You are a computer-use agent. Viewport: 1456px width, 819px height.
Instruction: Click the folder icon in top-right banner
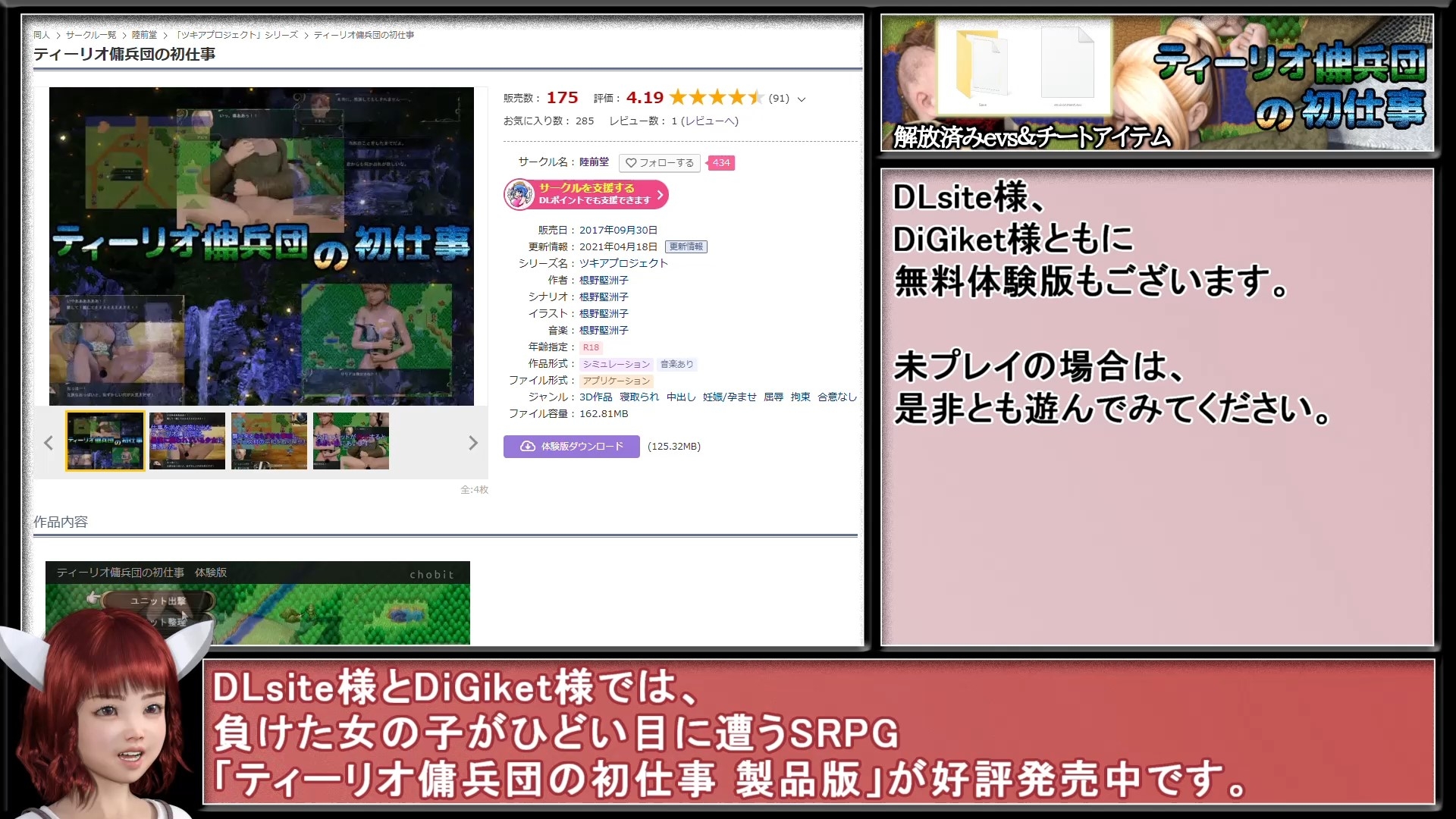pyautogui.click(x=982, y=64)
